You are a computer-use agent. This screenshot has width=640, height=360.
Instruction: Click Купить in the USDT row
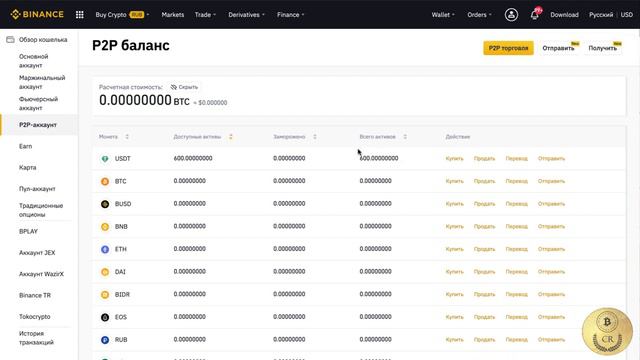(454, 158)
